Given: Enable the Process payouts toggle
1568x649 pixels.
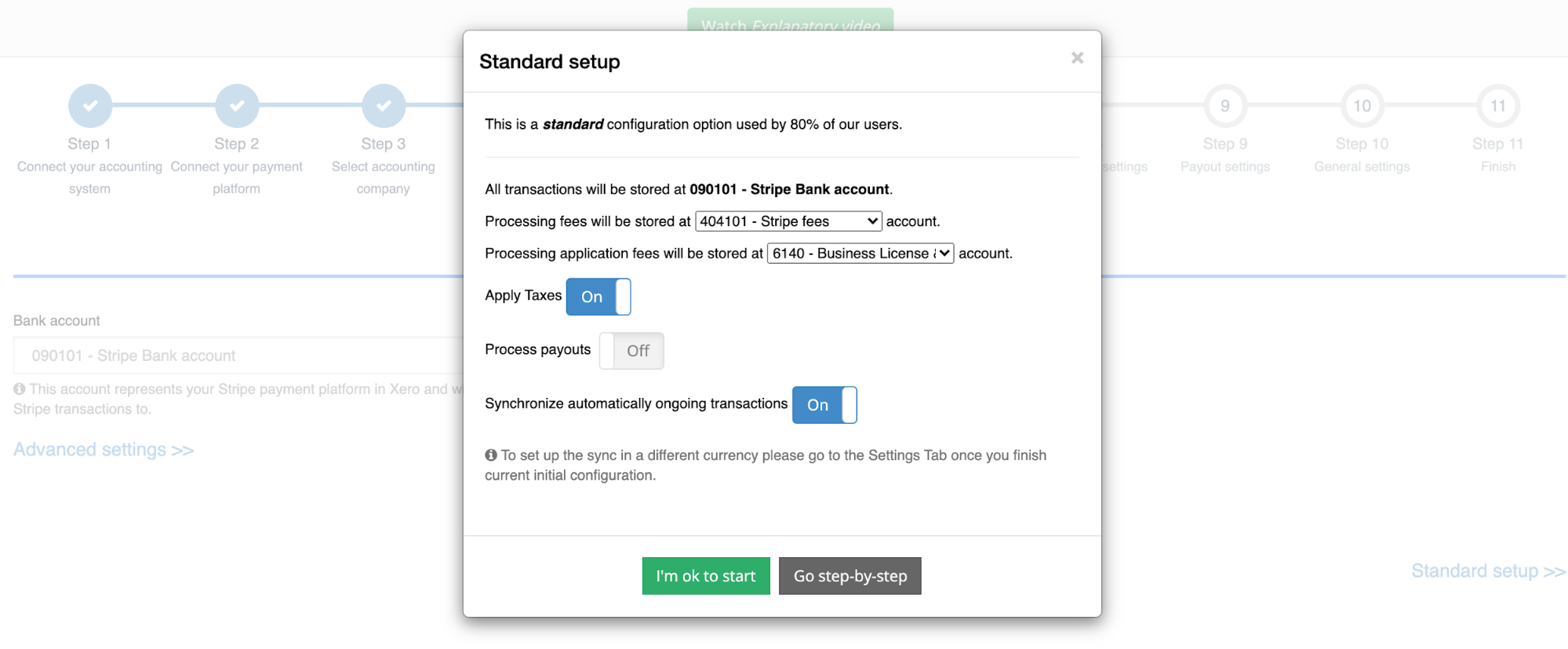Looking at the screenshot, I should pyautogui.click(x=631, y=351).
